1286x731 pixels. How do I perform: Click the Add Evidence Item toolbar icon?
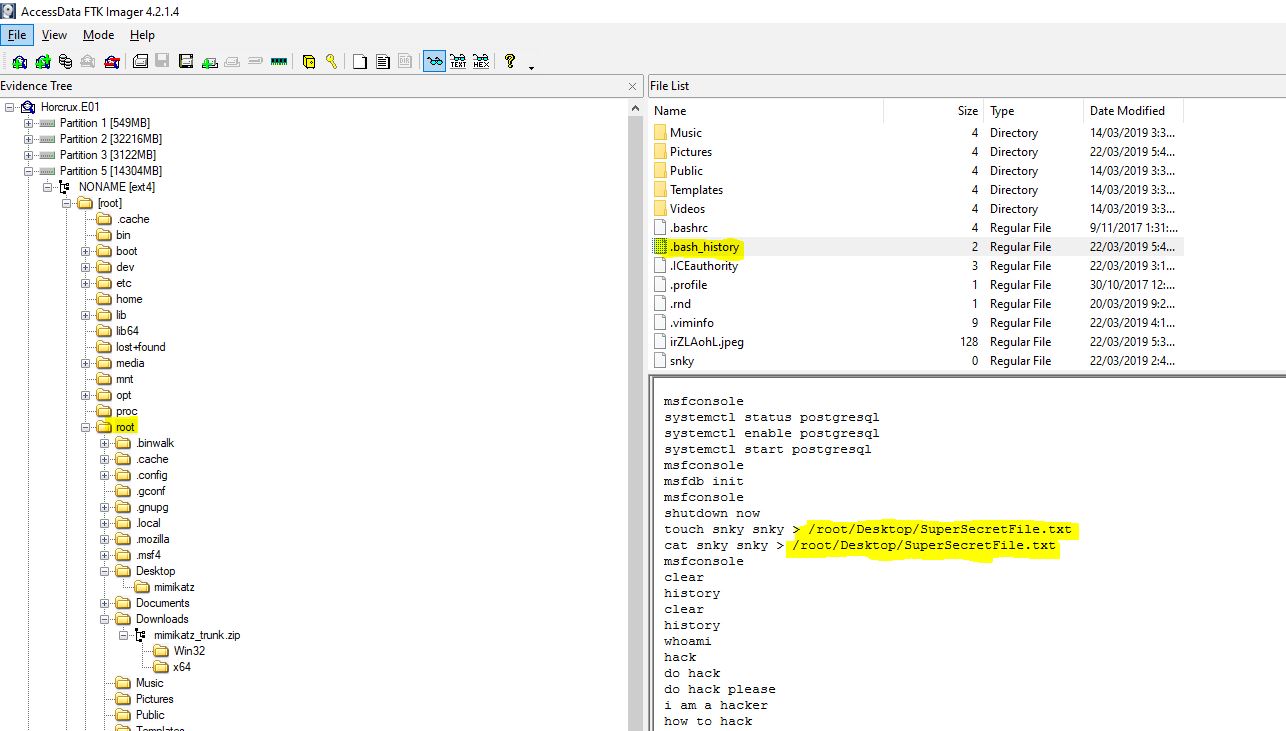[19, 61]
